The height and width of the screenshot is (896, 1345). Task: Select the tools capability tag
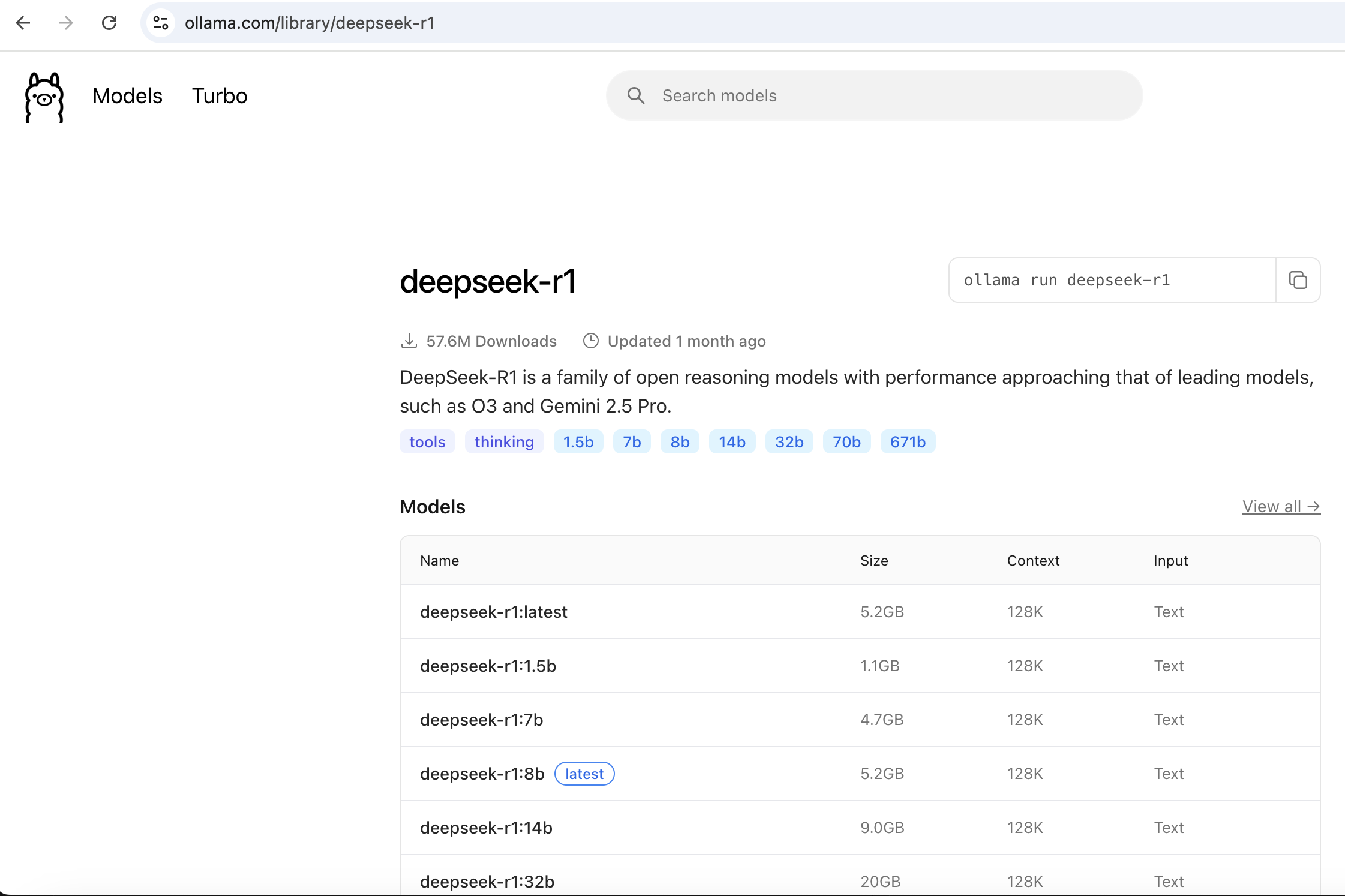(x=427, y=441)
